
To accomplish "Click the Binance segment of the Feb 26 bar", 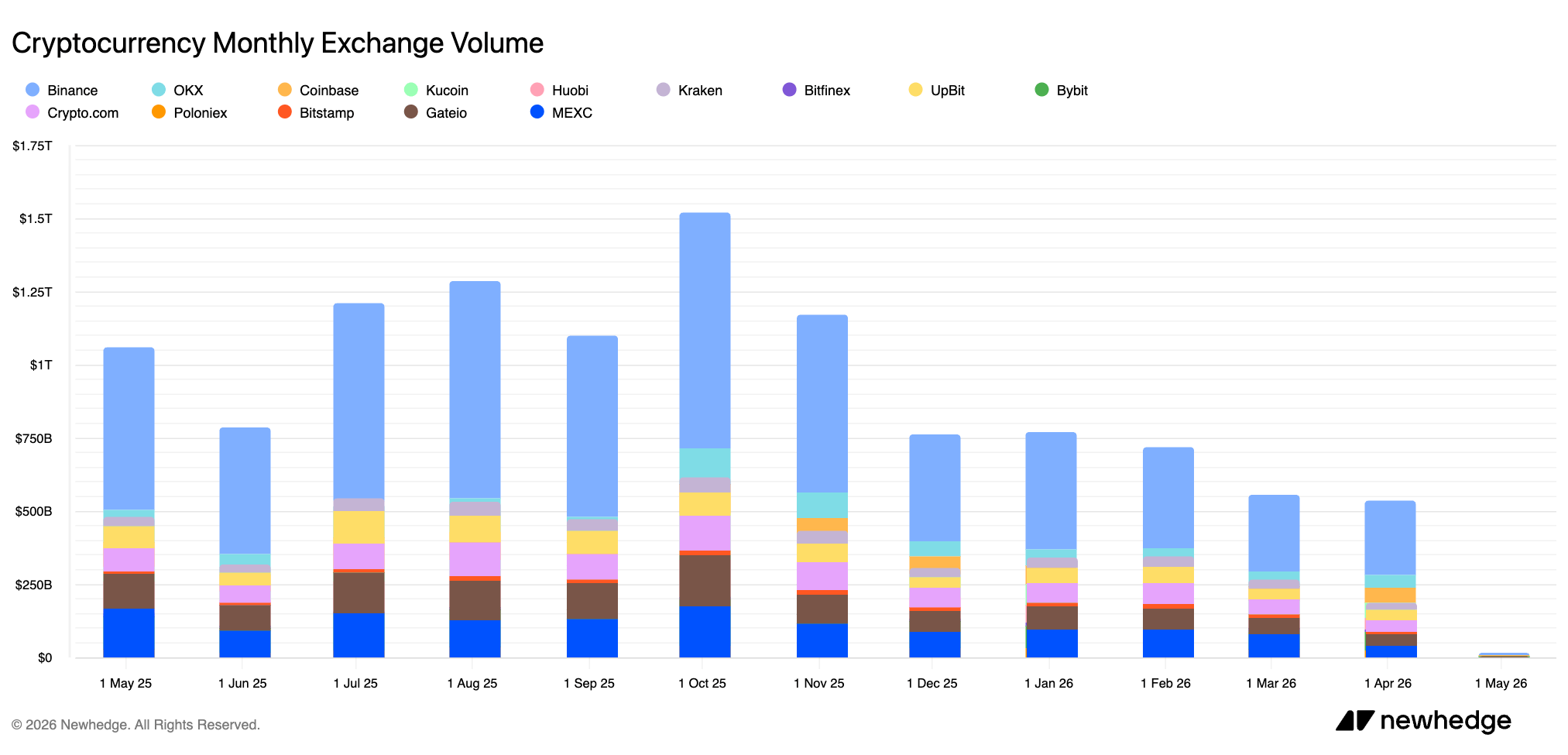I will [x=1168, y=498].
